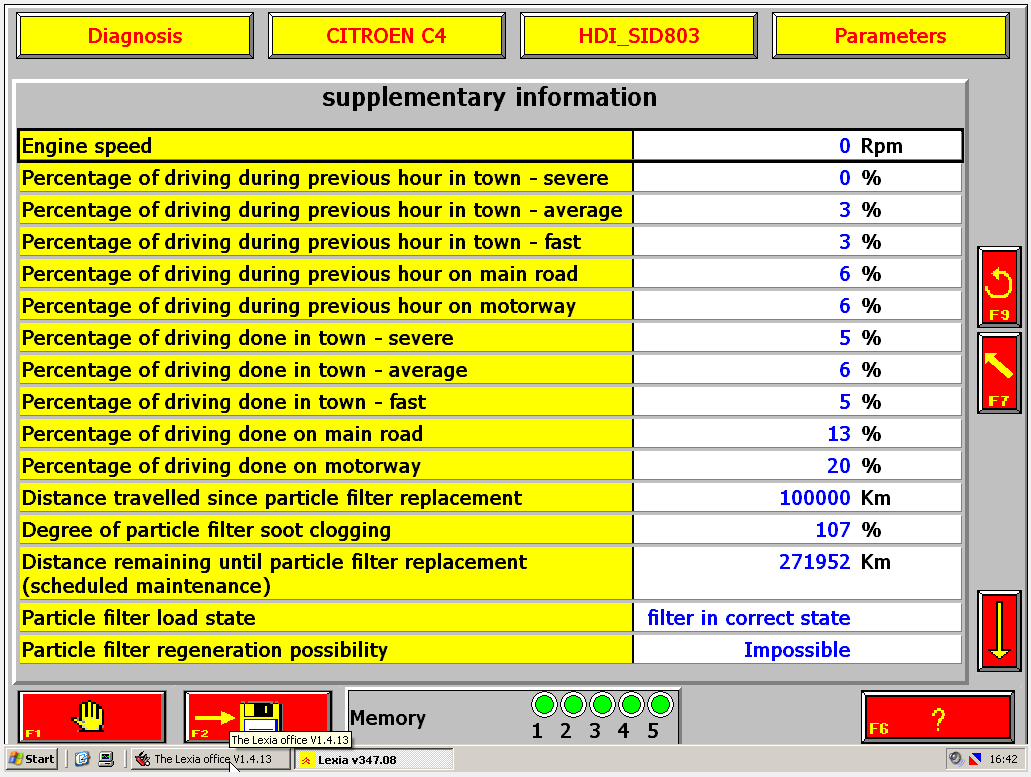Image resolution: width=1031 pixels, height=777 pixels.
Task: Switch to The Lexia office taskbar item
Action: [x=210, y=759]
